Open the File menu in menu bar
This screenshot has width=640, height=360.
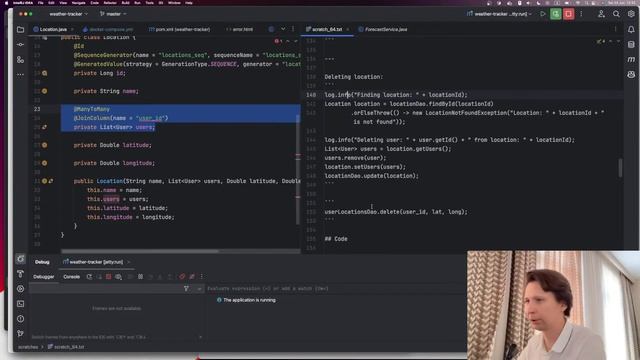click(40, 2)
